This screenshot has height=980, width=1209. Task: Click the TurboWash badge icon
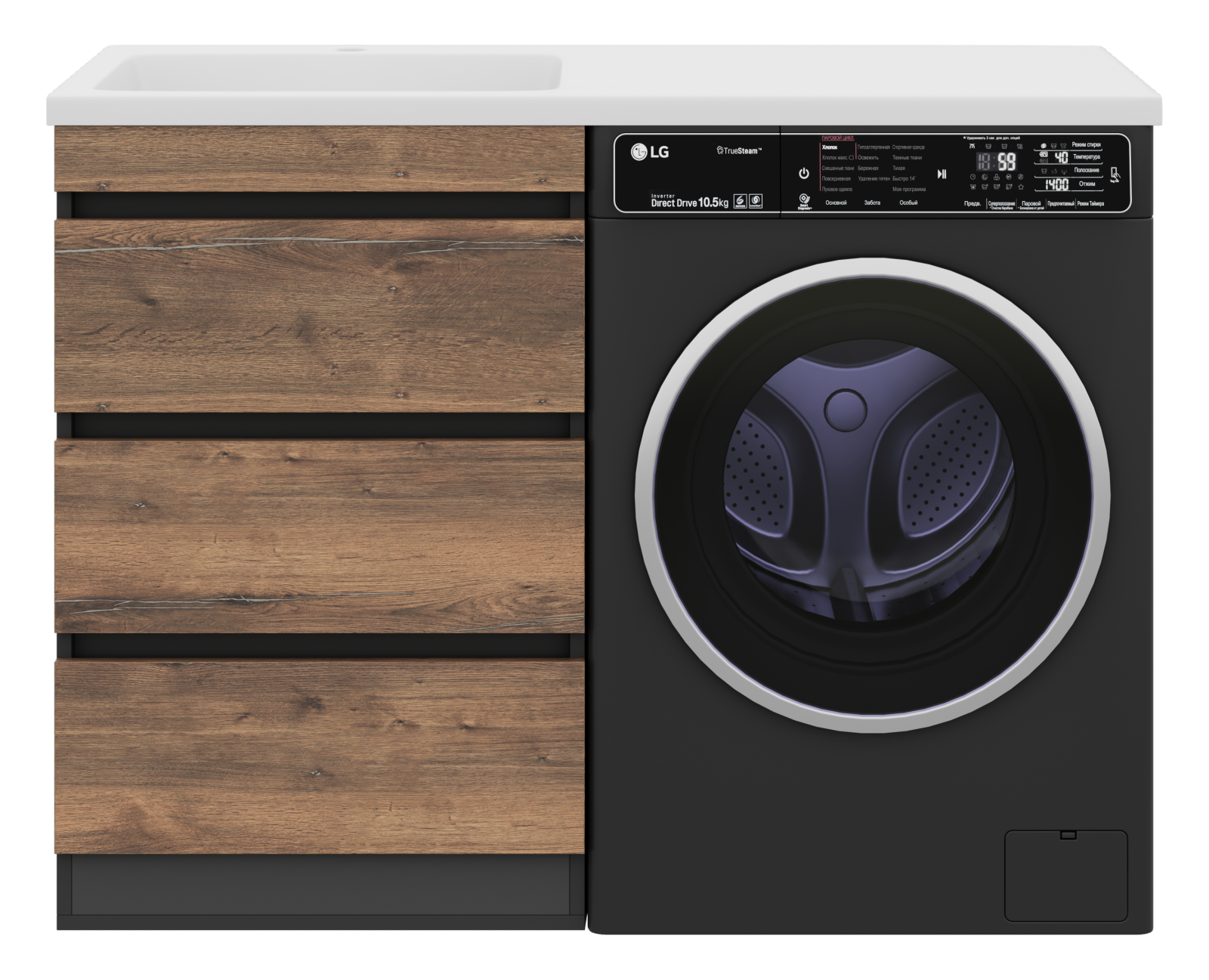pos(756,201)
